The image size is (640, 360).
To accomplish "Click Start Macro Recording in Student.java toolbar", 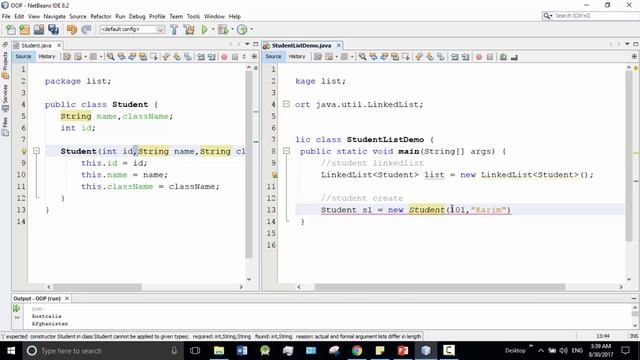I will point(224,57).
